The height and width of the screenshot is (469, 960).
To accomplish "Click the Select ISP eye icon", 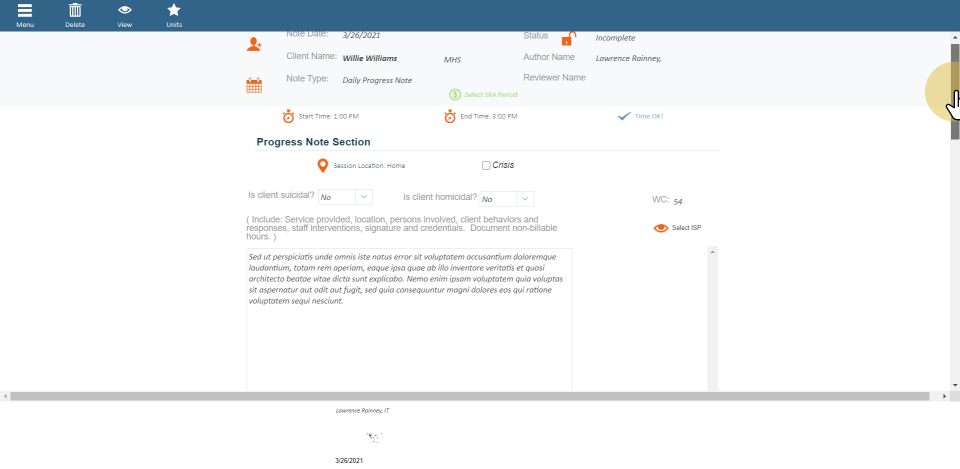I will tap(660, 228).
